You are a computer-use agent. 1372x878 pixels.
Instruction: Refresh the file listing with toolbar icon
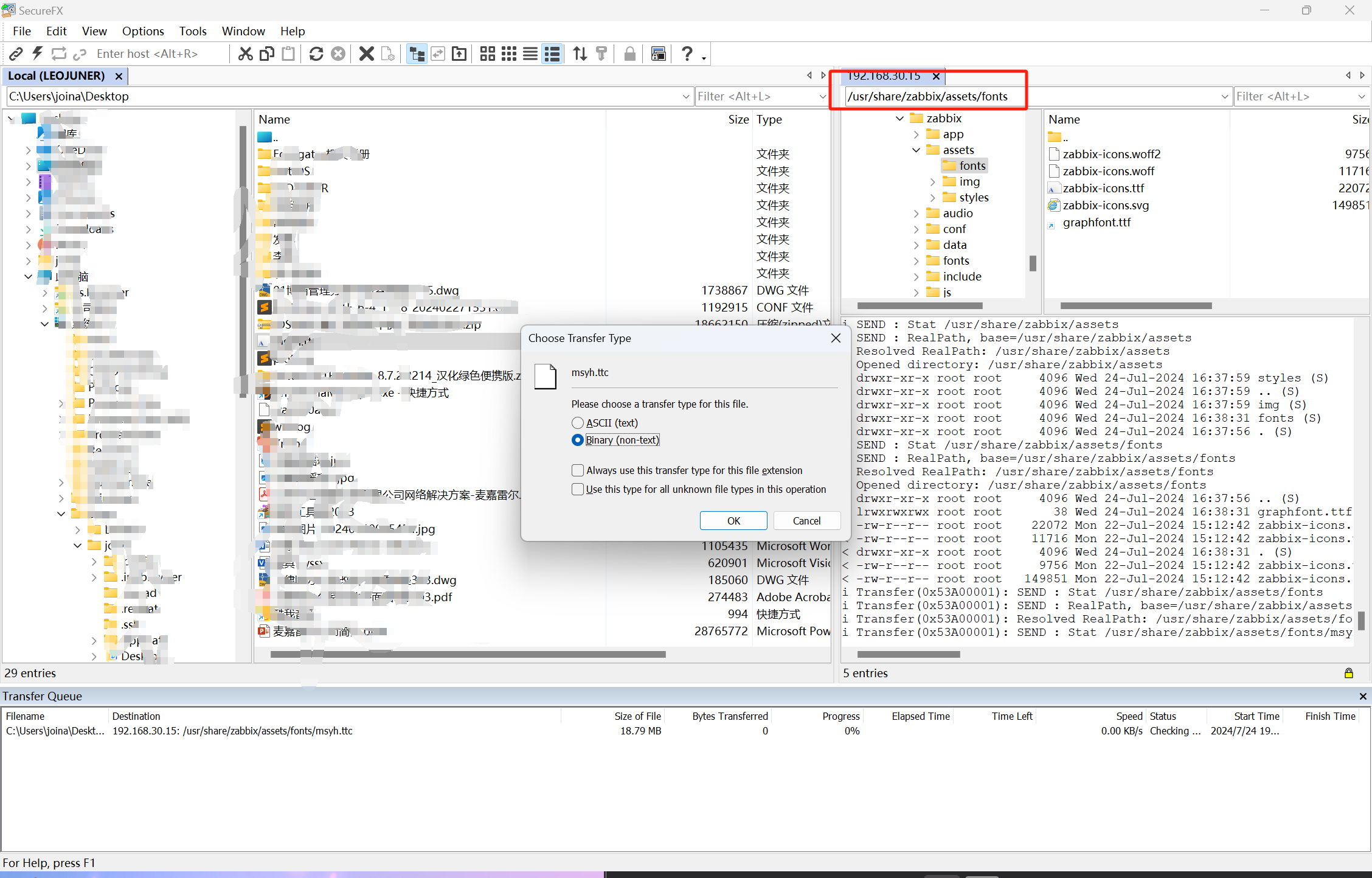[x=316, y=54]
